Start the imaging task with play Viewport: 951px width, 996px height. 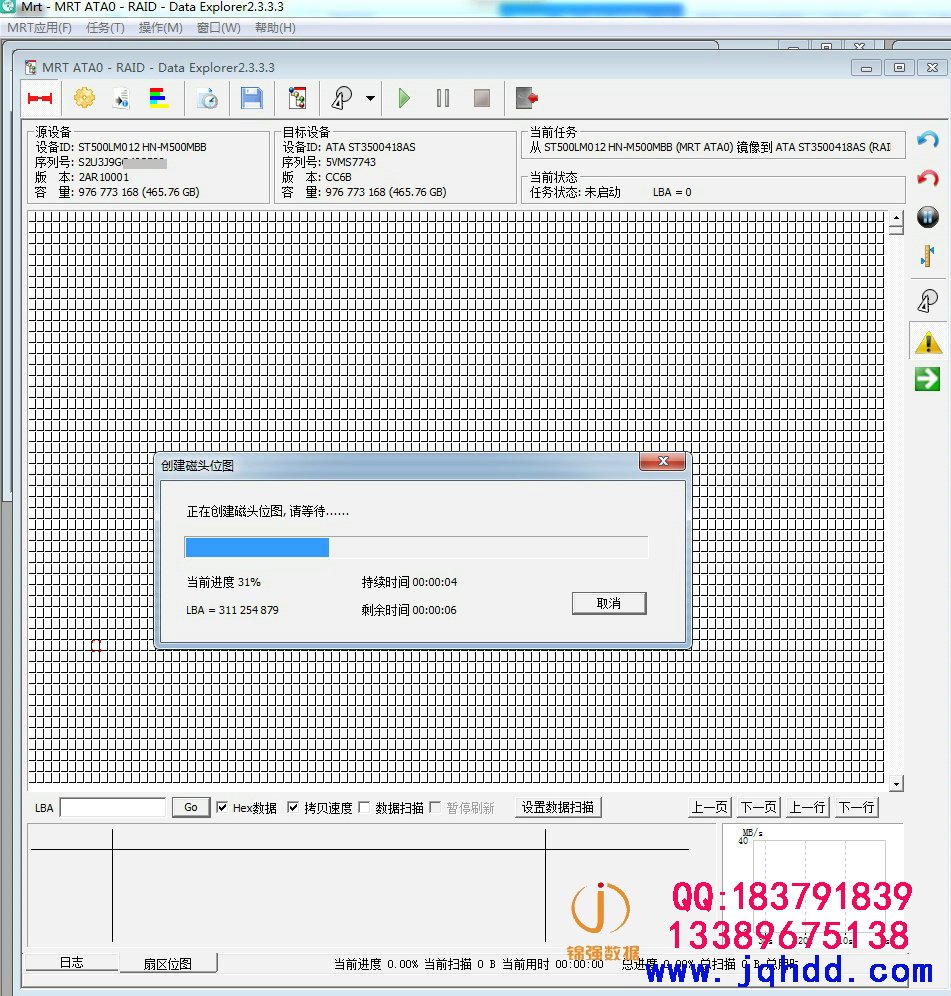(x=403, y=98)
